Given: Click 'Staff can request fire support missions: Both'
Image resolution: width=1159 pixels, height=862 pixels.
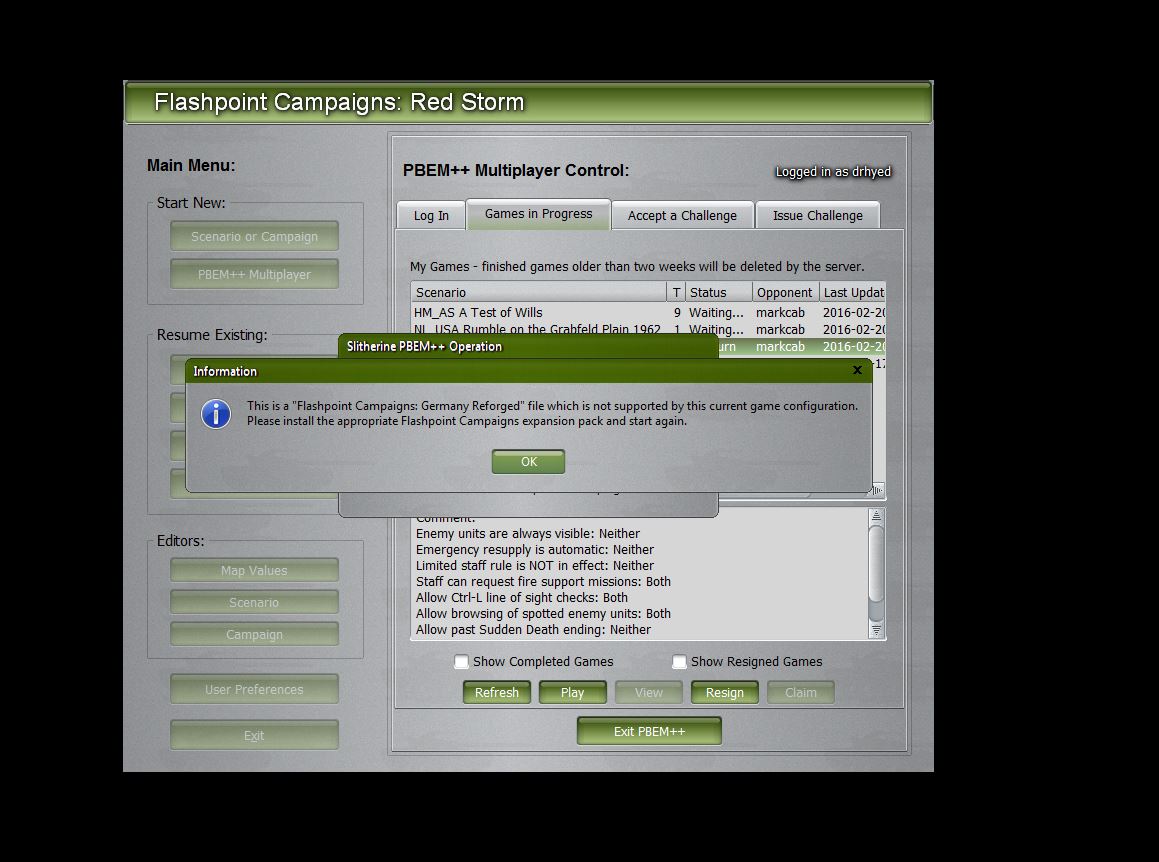Looking at the screenshot, I should pos(543,582).
